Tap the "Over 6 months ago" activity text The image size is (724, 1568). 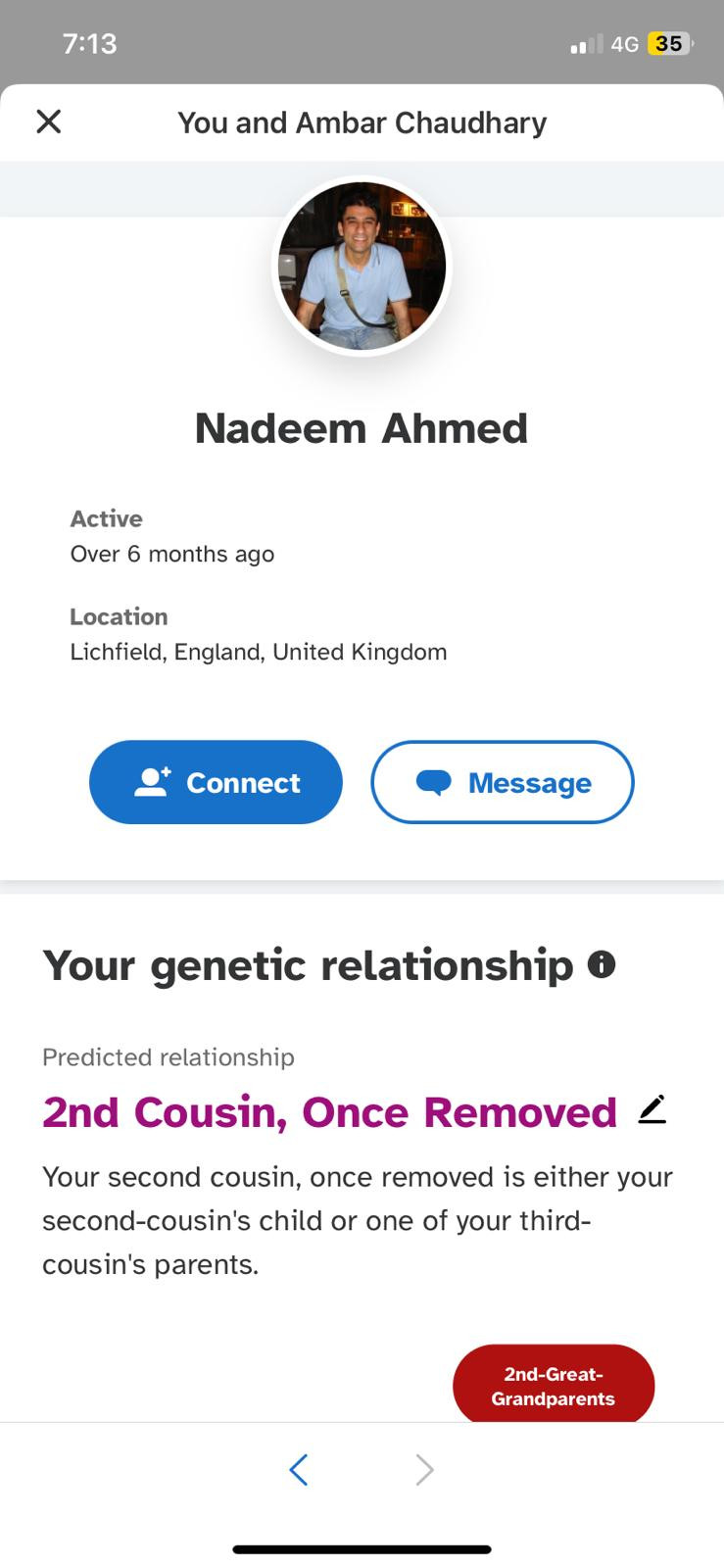click(x=171, y=554)
